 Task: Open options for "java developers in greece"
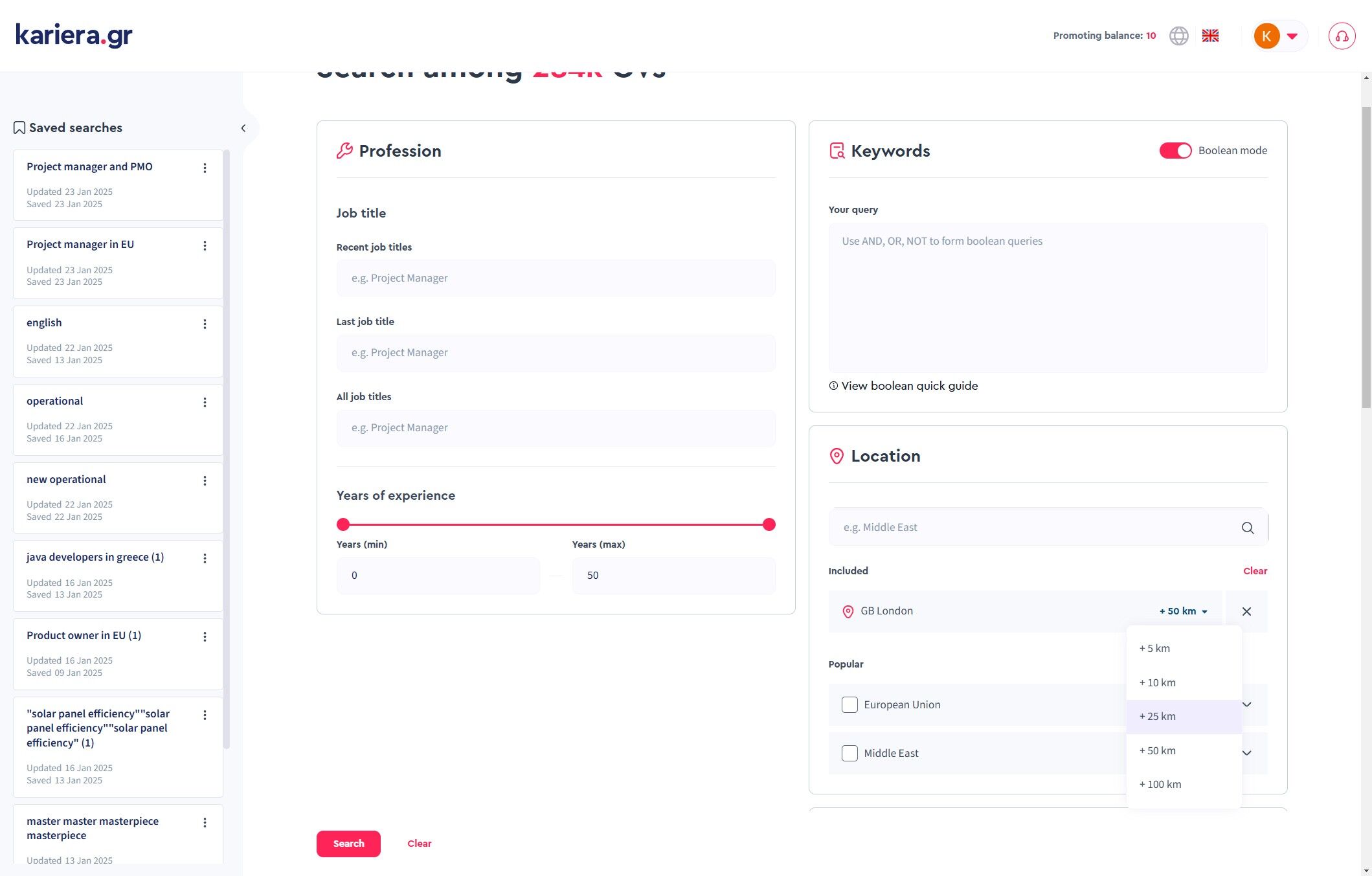pos(205,559)
